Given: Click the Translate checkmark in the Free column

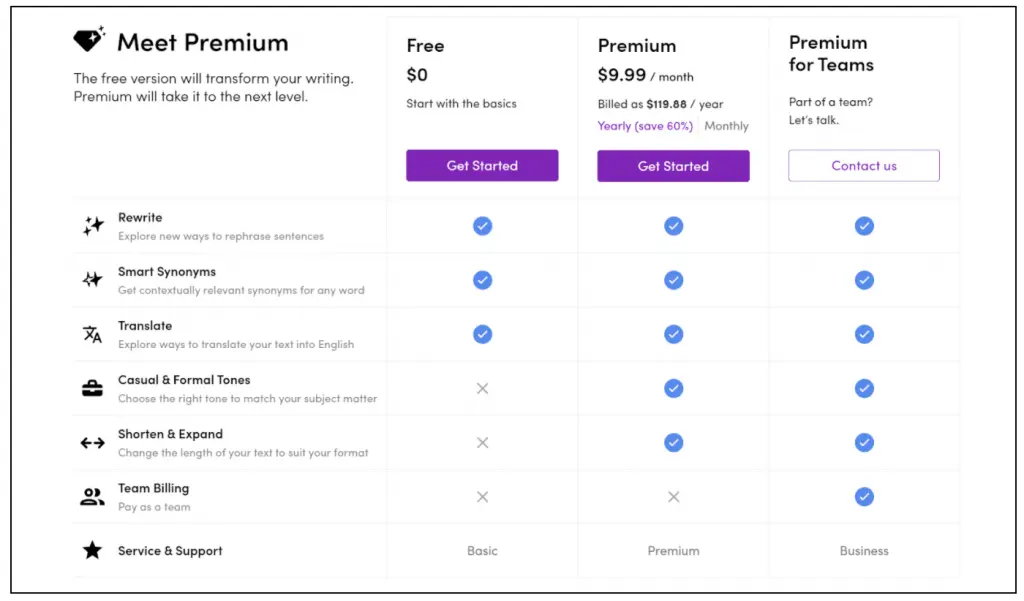Looking at the screenshot, I should pyautogui.click(x=482, y=334).
